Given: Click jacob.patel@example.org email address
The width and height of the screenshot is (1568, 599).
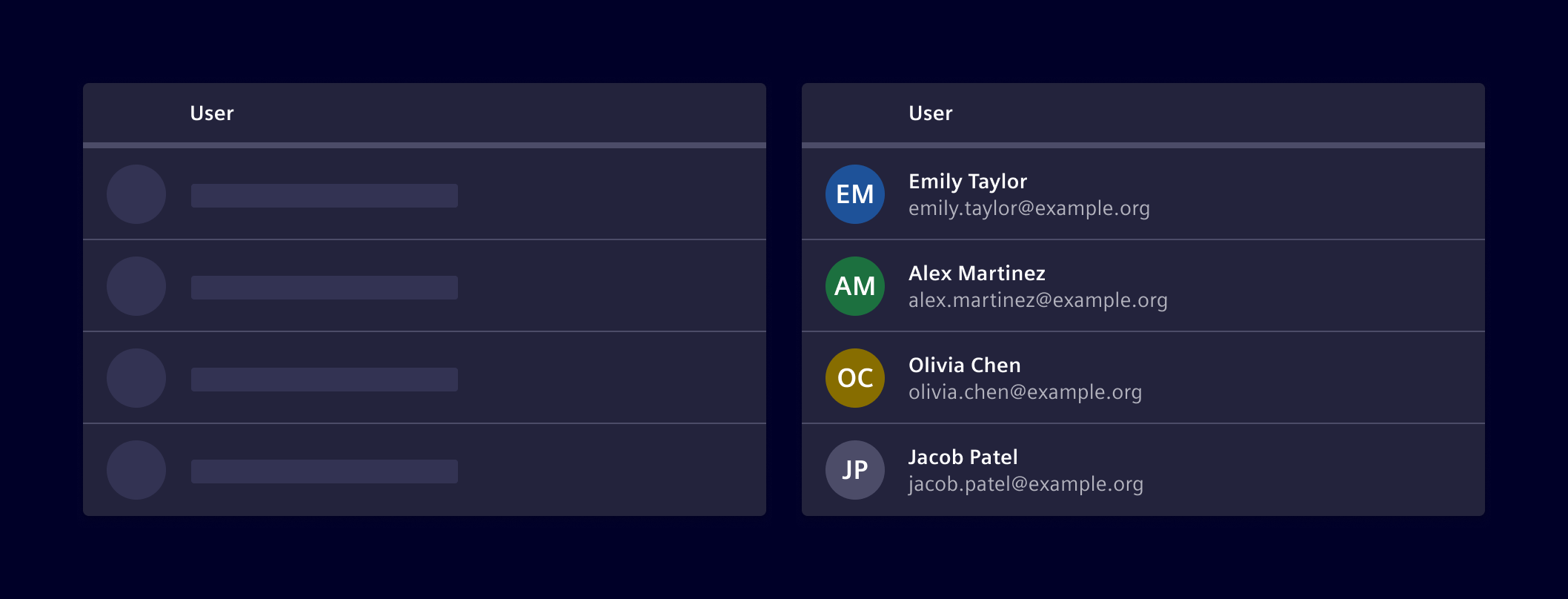Looking at the screenshot, I should coord(1026,484).
